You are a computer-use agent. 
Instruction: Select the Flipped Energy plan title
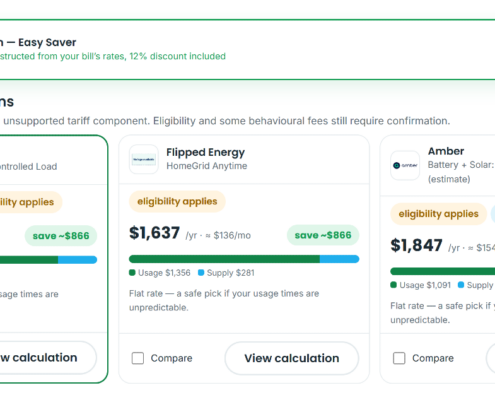pos(206,152)
